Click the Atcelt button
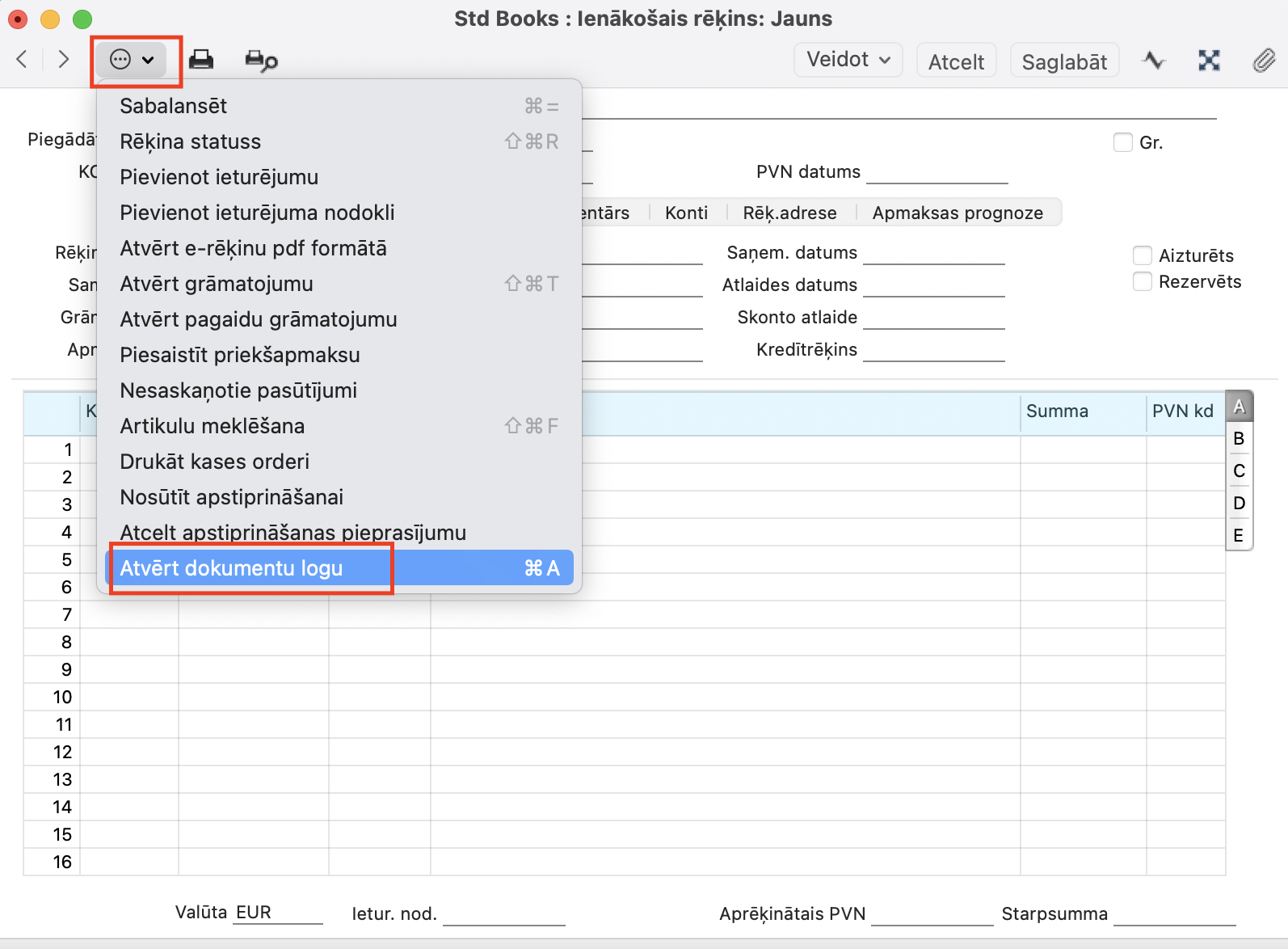The width and height of the screenshot is (1288, 949). (956, 61)
